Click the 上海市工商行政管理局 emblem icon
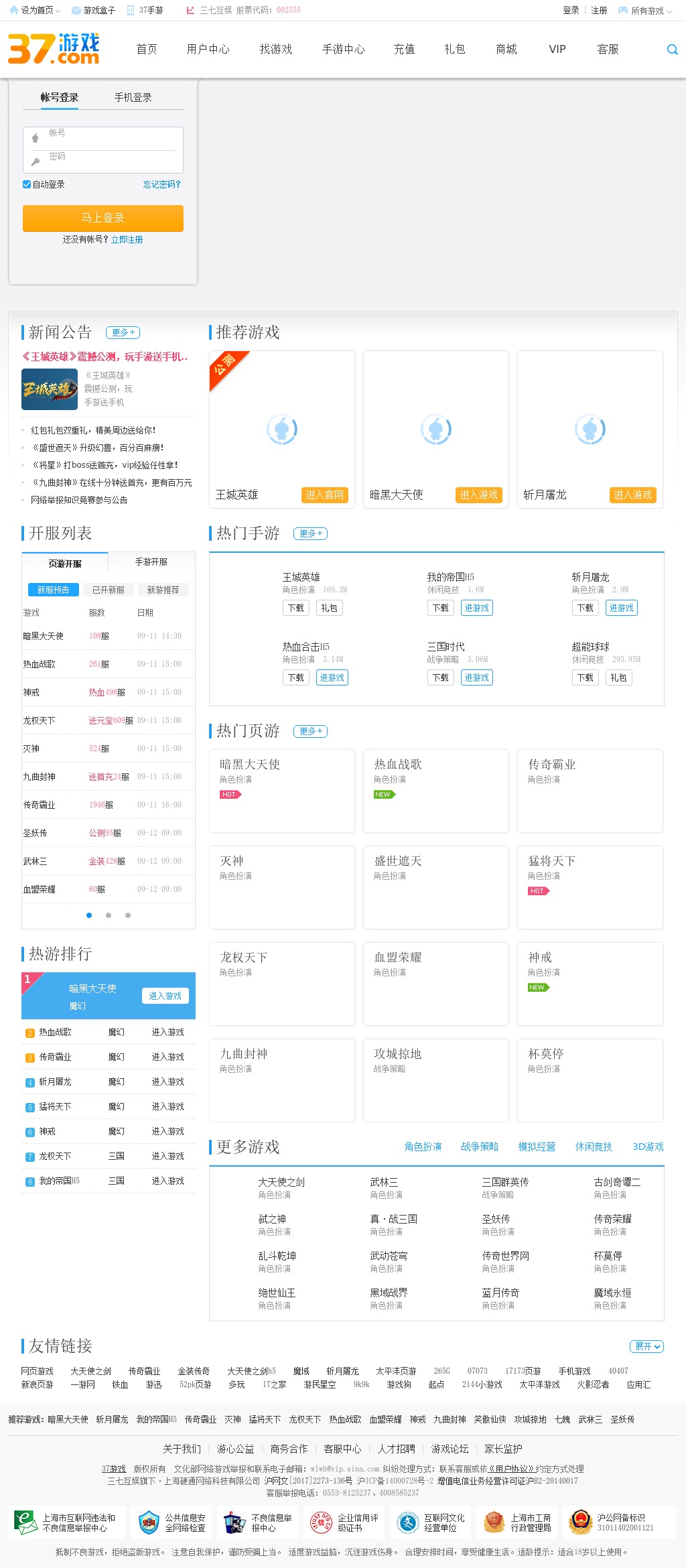 [494, 1522]
